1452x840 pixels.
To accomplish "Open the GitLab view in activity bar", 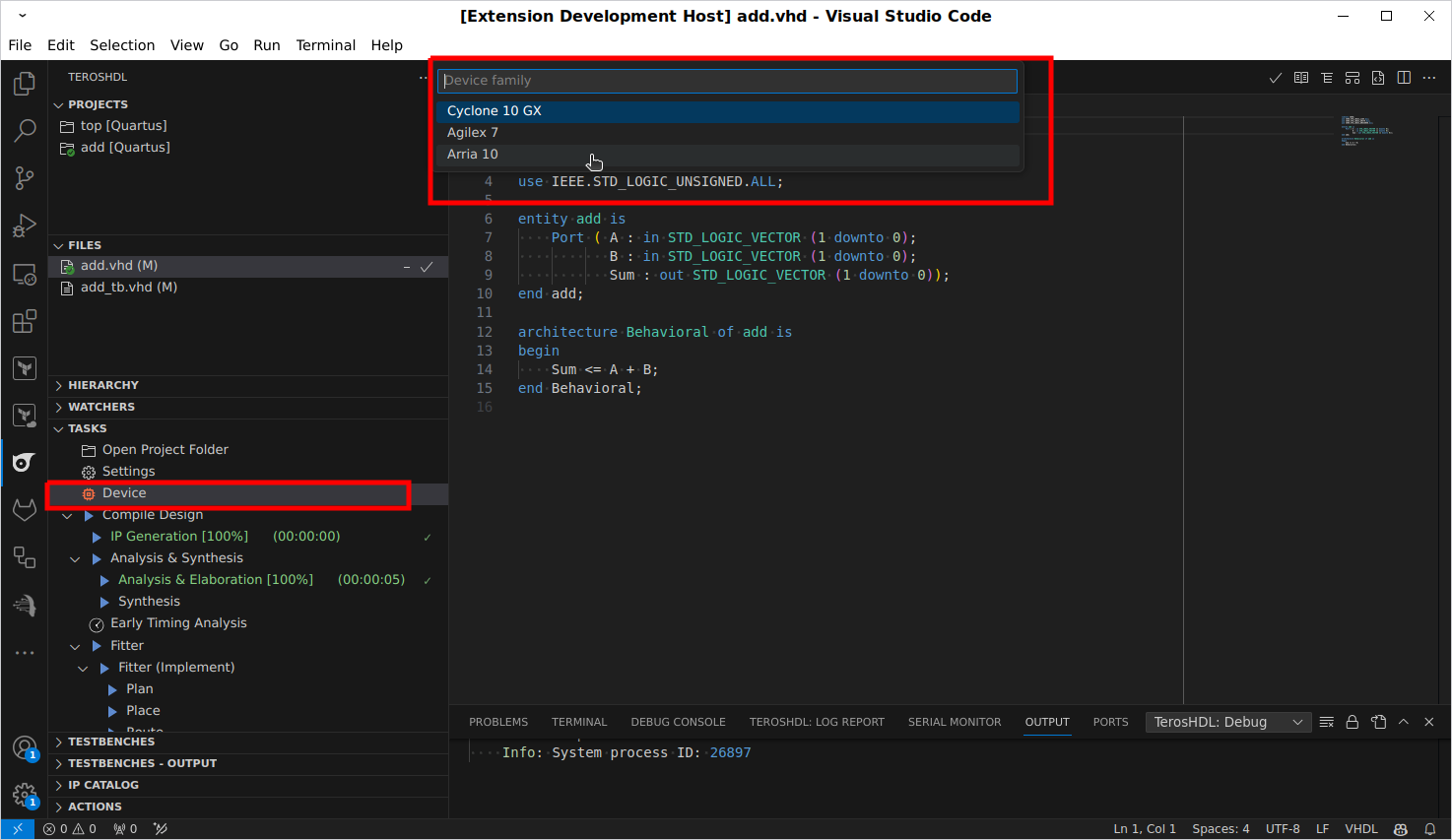I will 25,510.
